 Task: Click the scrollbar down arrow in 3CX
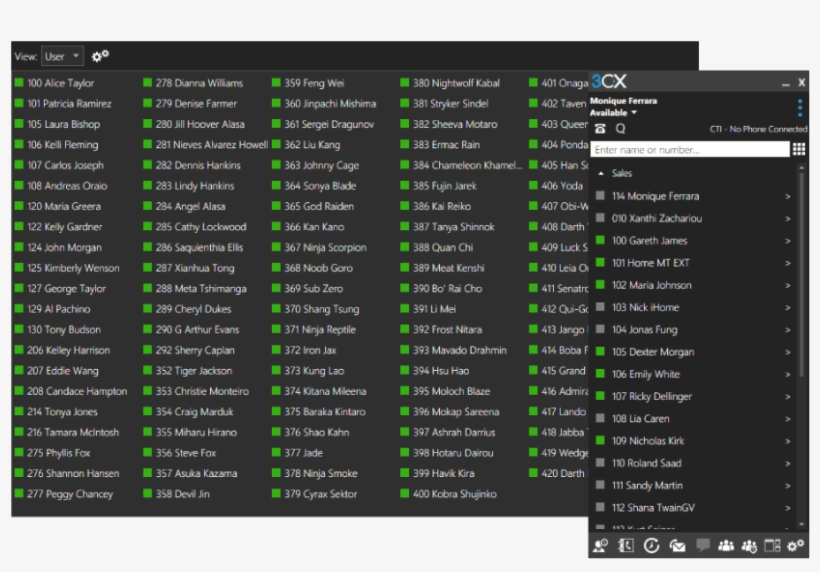tap(801, 524)
